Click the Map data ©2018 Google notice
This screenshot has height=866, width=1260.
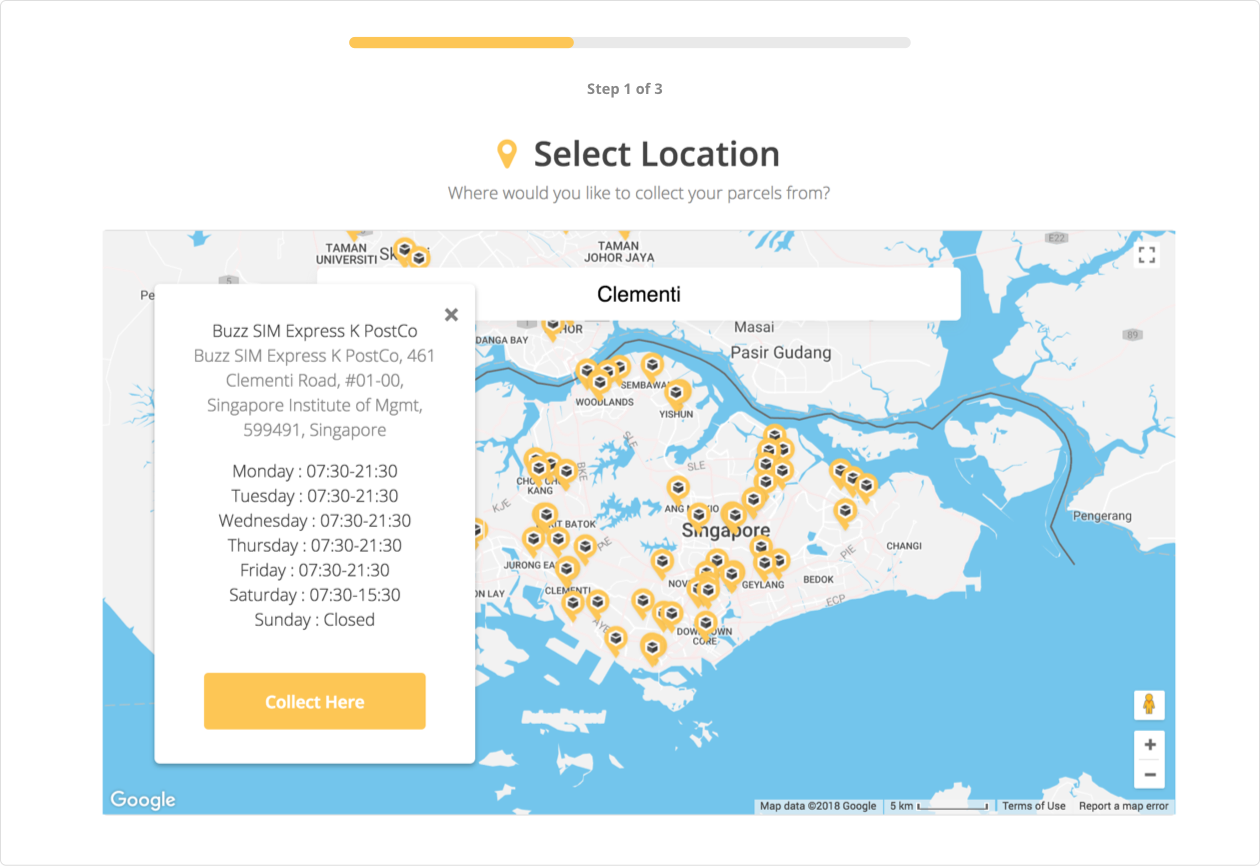(818, 806)
